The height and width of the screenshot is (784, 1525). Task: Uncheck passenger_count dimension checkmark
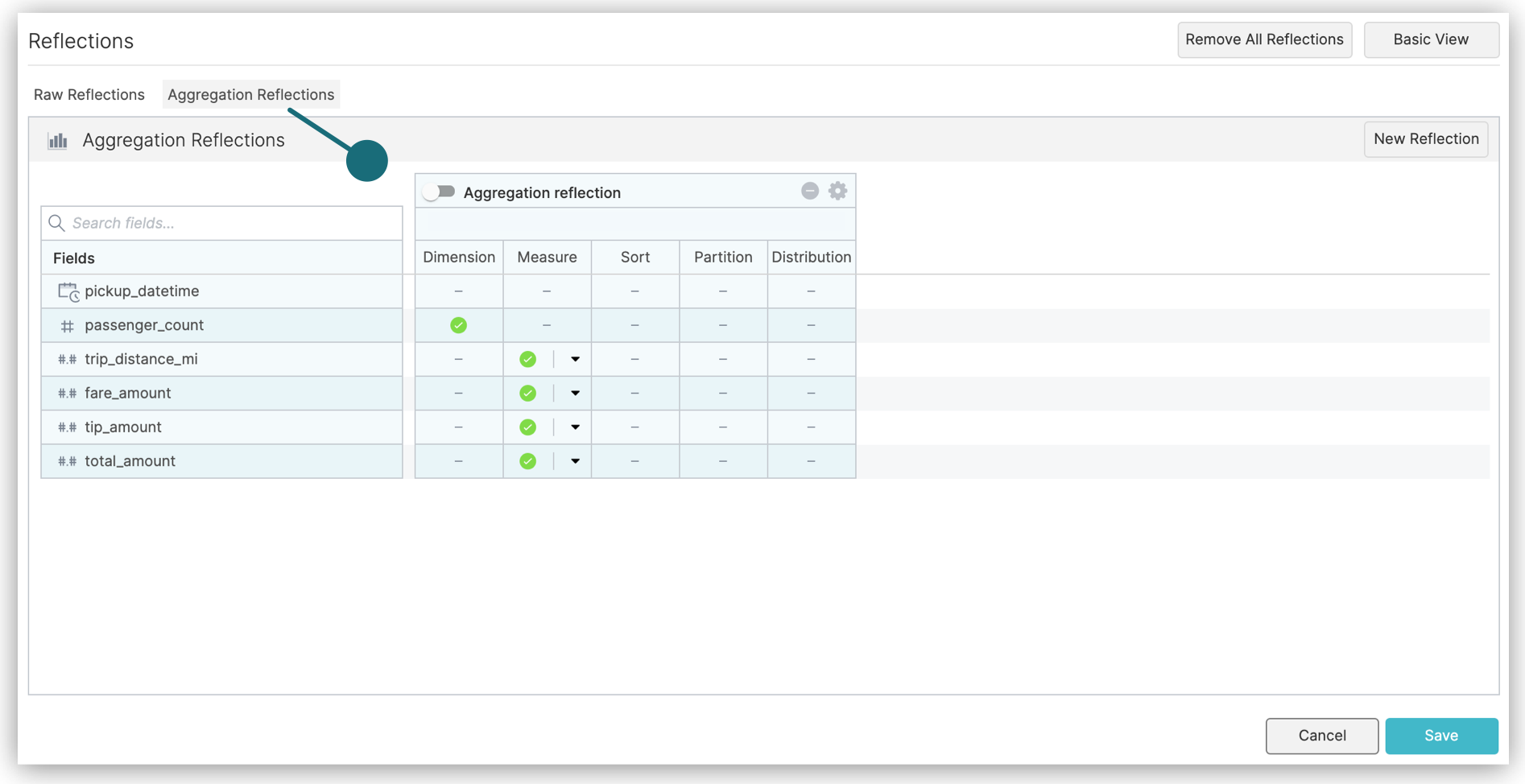[458, 325]
